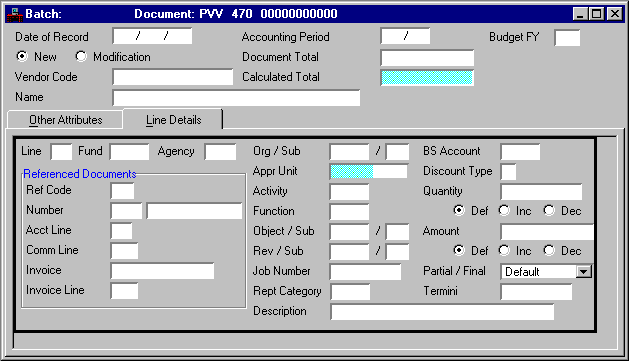Click the Accounting Period field
This screenshot has height=361, width=629.
pyautogui.click(x=405, y=36)
